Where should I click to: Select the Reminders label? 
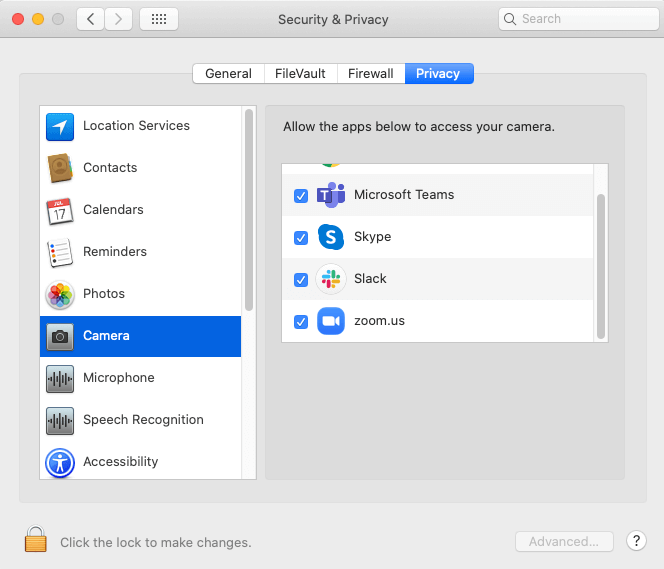115,251
